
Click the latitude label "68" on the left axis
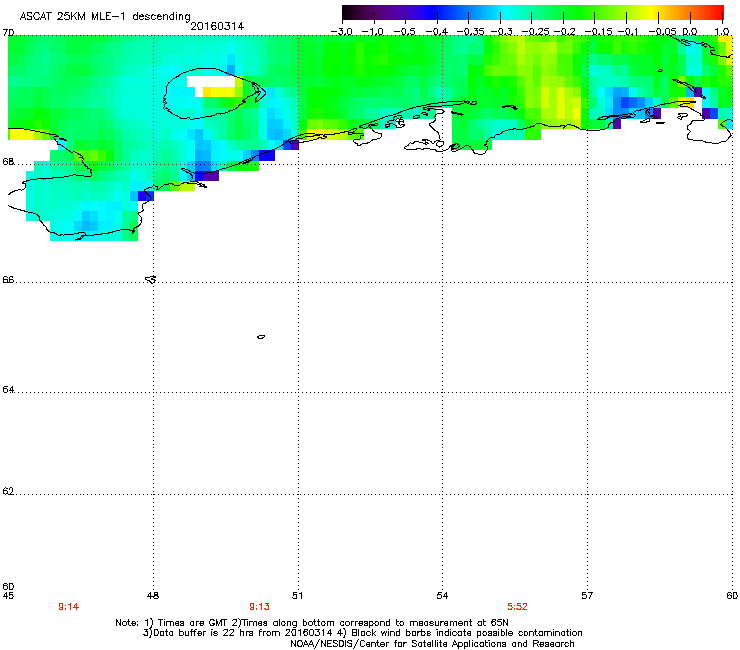pyautogui.click(x=8, y=162)
